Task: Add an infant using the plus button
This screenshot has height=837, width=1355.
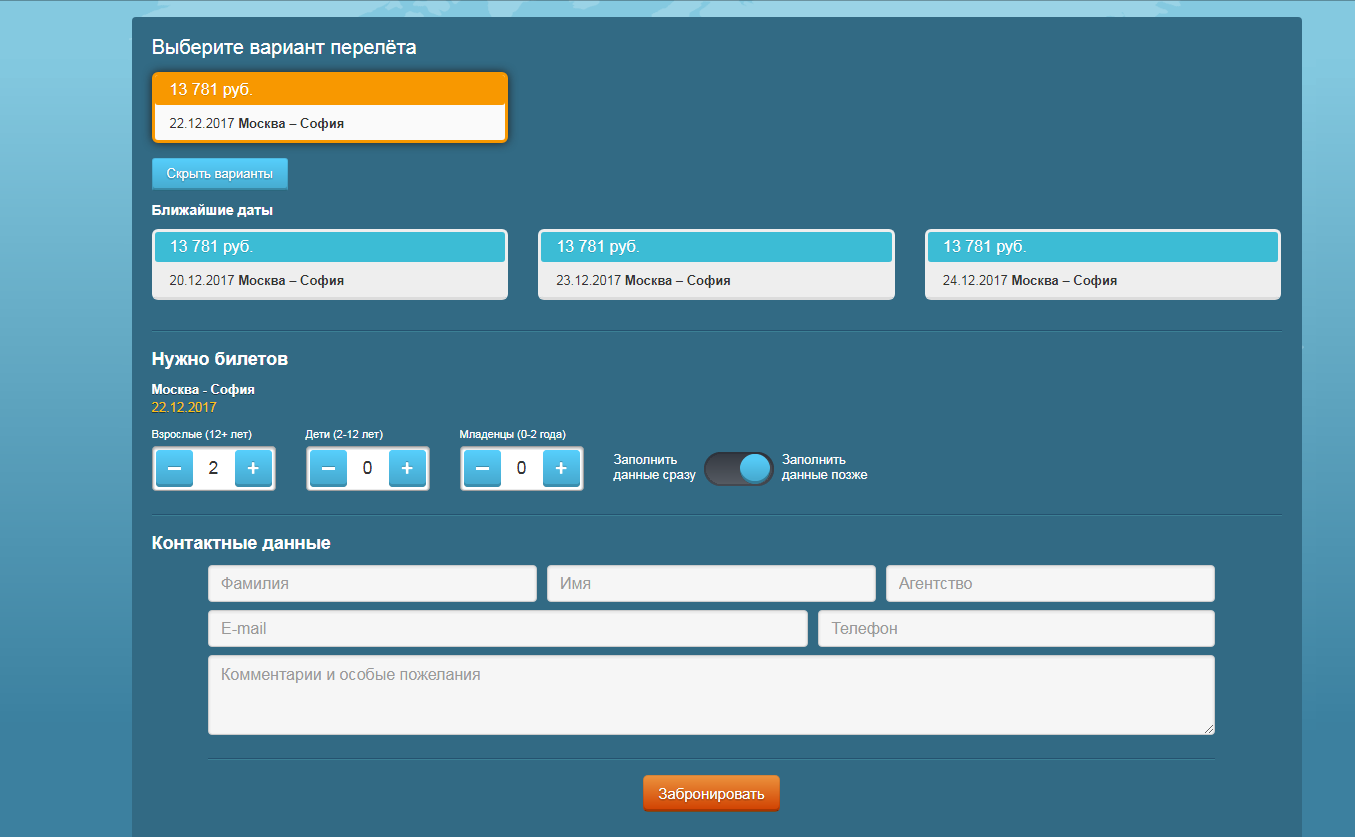Action: pyautogui.click(x=561, y=468)
